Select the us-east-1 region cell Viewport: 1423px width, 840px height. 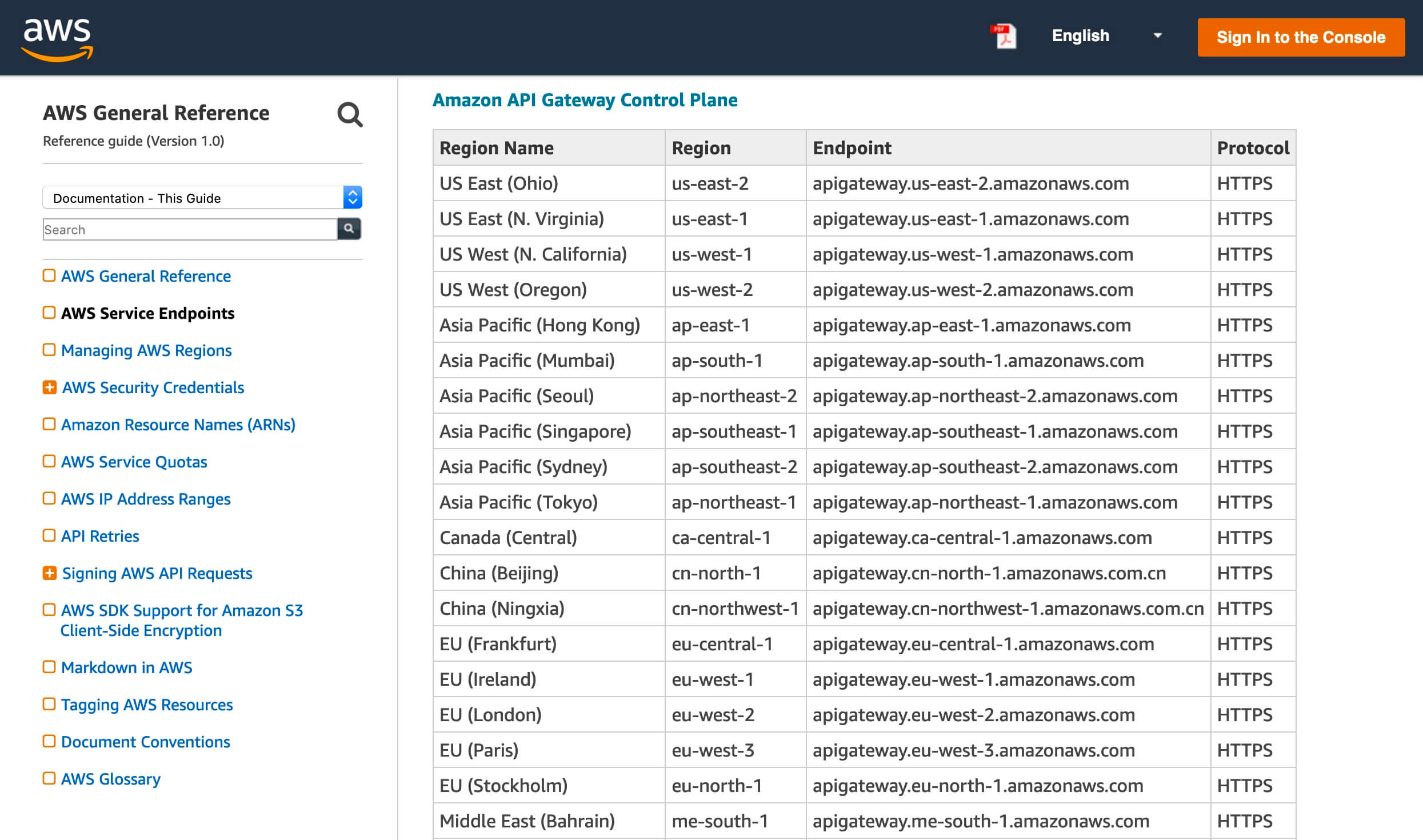pos(736,219)
